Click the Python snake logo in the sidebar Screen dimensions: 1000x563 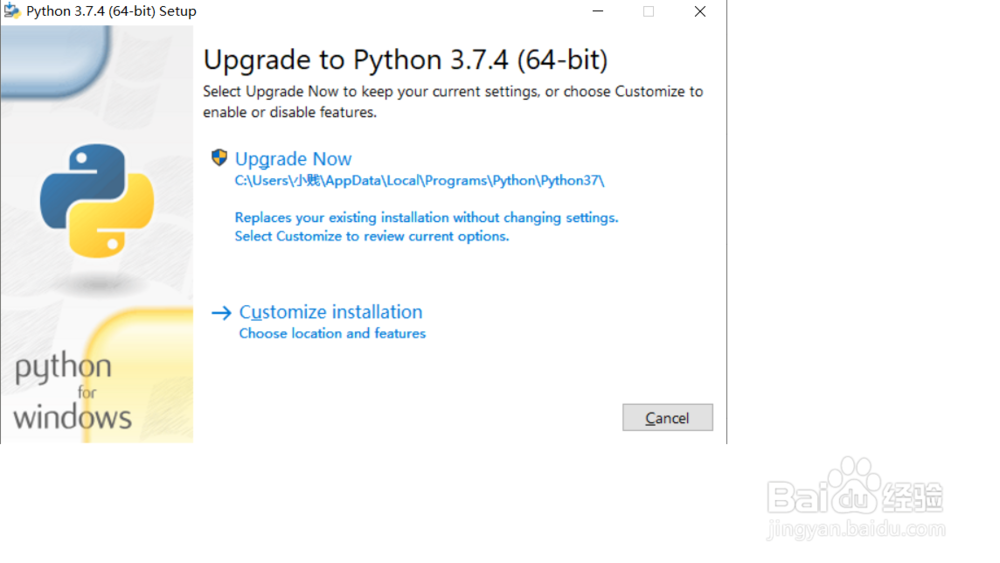coord(97,201)
